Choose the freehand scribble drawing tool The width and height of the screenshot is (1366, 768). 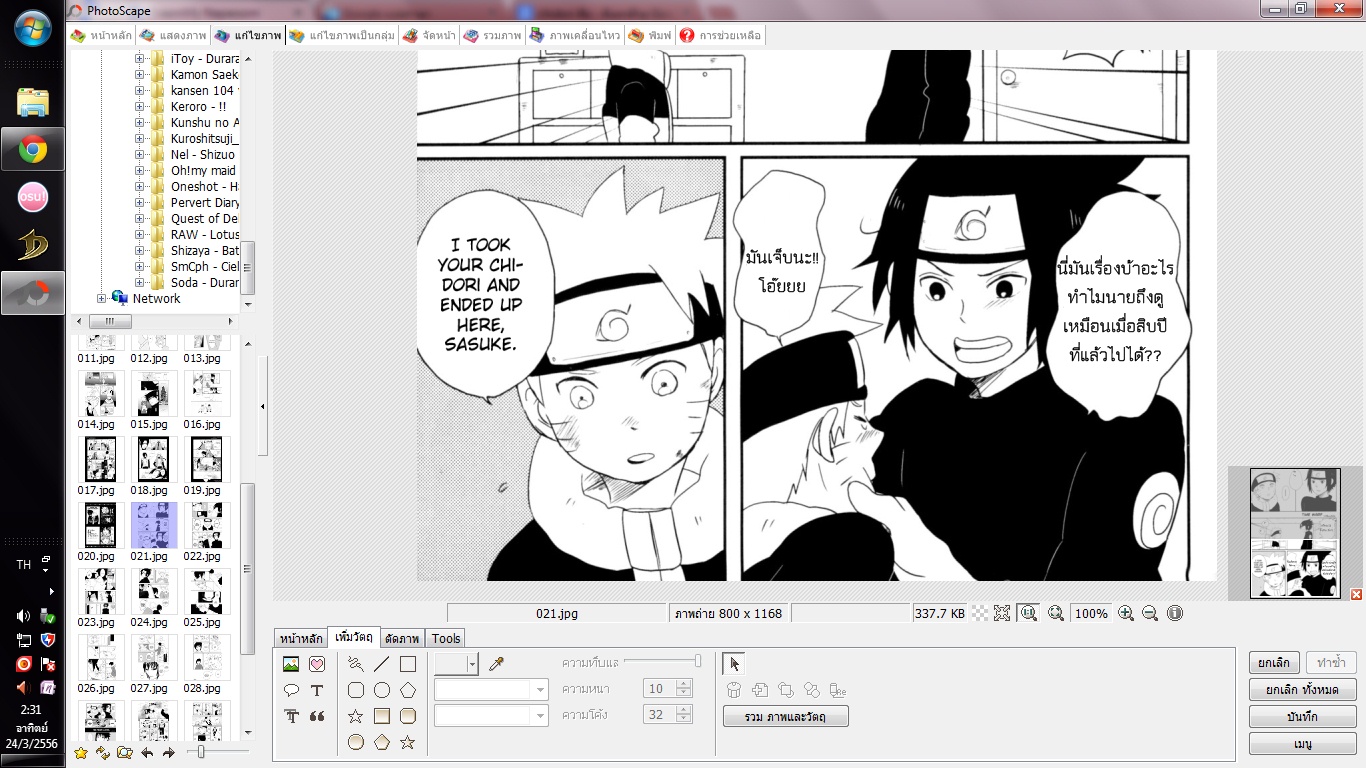(x=355, y=664)
